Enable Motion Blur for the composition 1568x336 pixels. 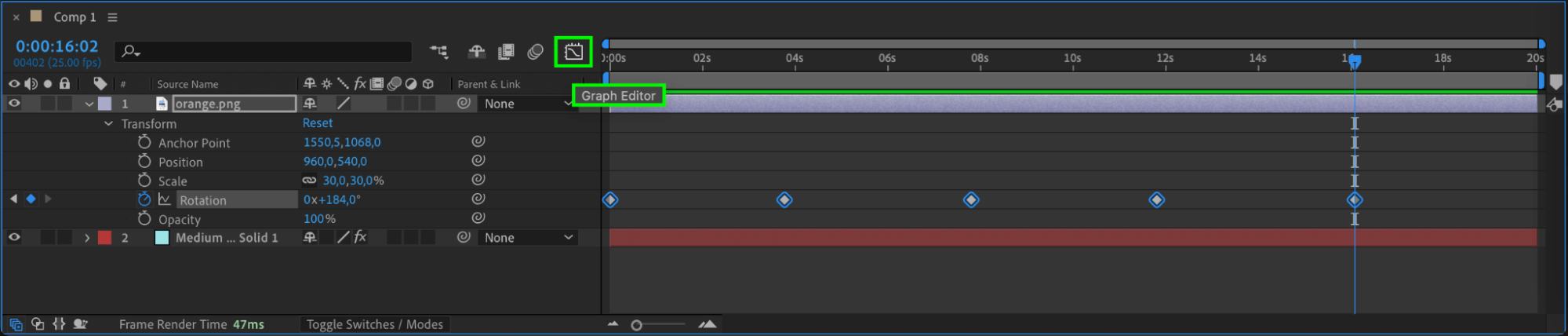(x=536, y=52)
